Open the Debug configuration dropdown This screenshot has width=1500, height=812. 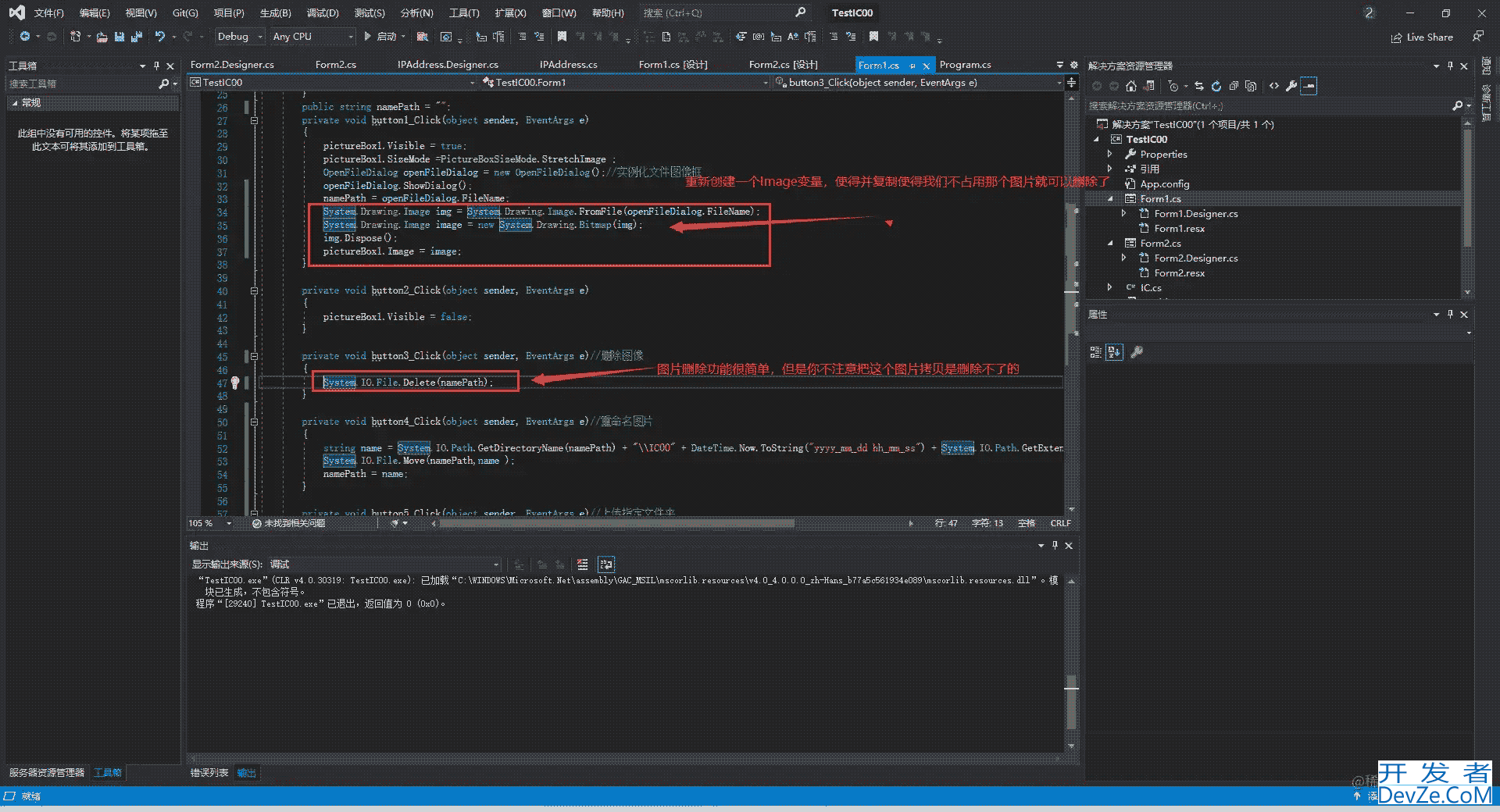239,37
